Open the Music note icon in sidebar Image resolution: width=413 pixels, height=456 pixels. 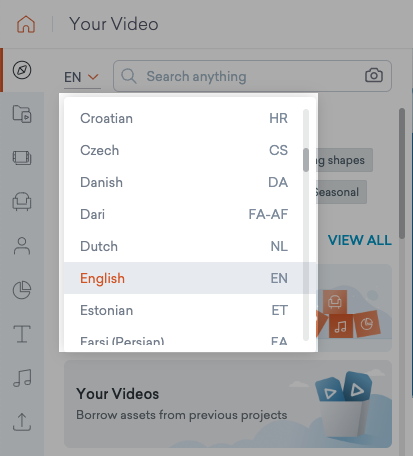pyautogui.click(x=22, y=378)
